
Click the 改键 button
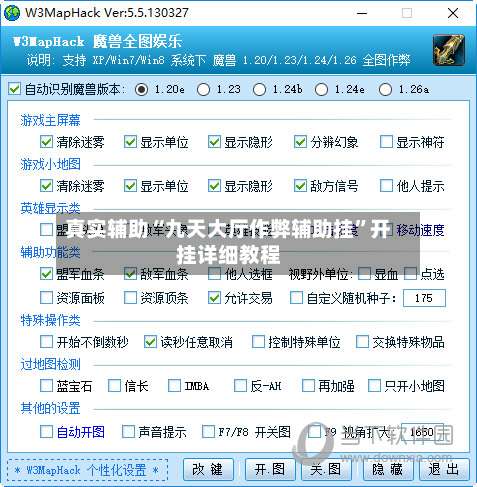(x=208, y=469)
